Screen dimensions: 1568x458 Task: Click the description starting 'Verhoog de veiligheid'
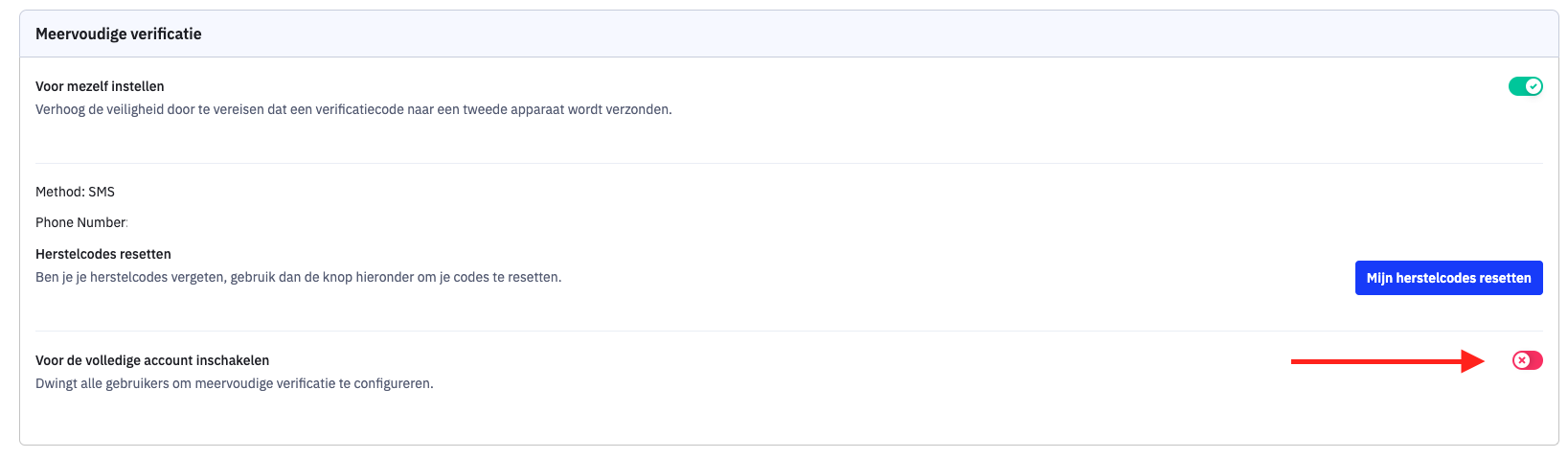353,109
